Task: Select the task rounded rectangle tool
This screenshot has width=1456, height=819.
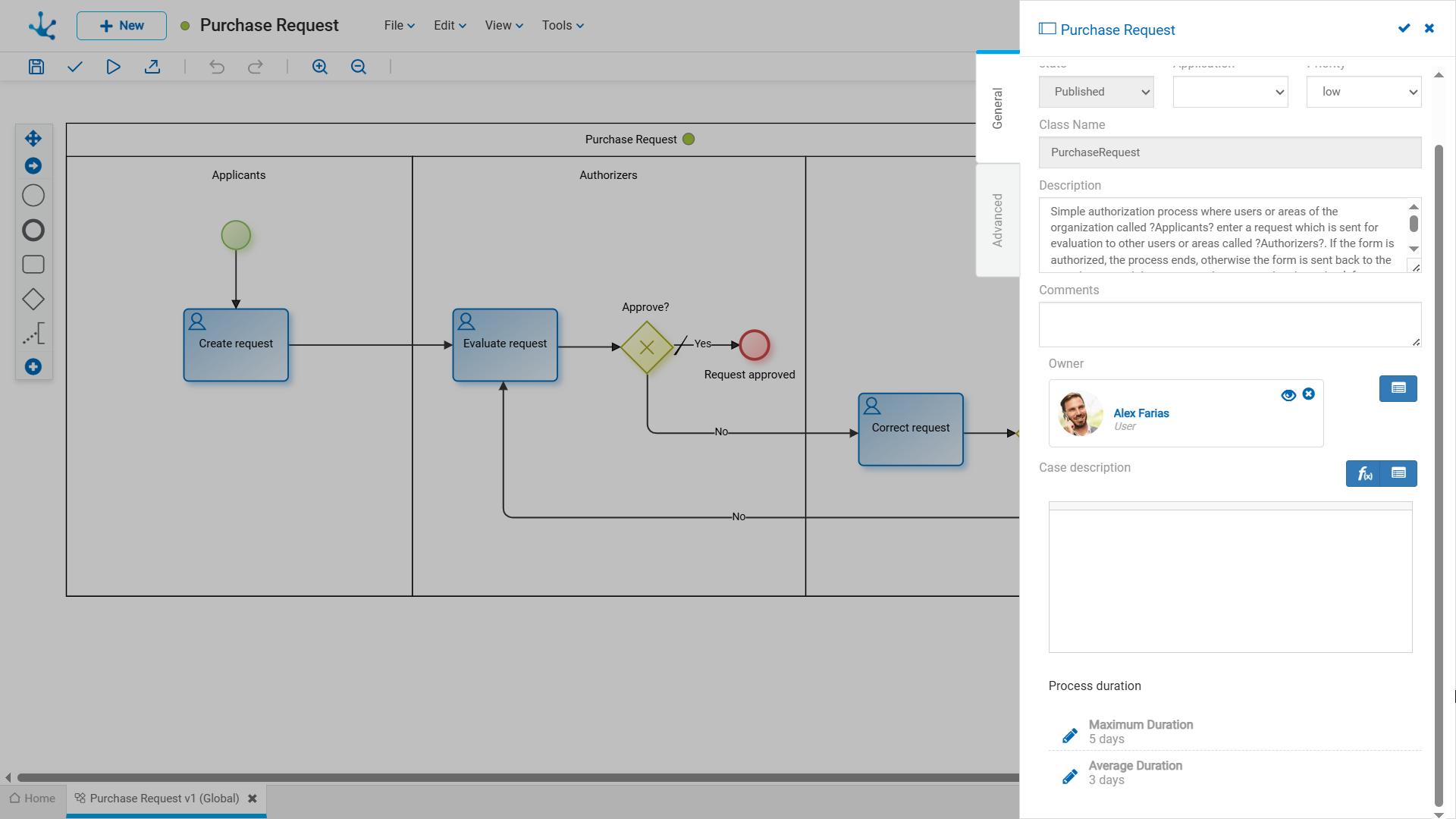Action: click(x=33, y=265)
